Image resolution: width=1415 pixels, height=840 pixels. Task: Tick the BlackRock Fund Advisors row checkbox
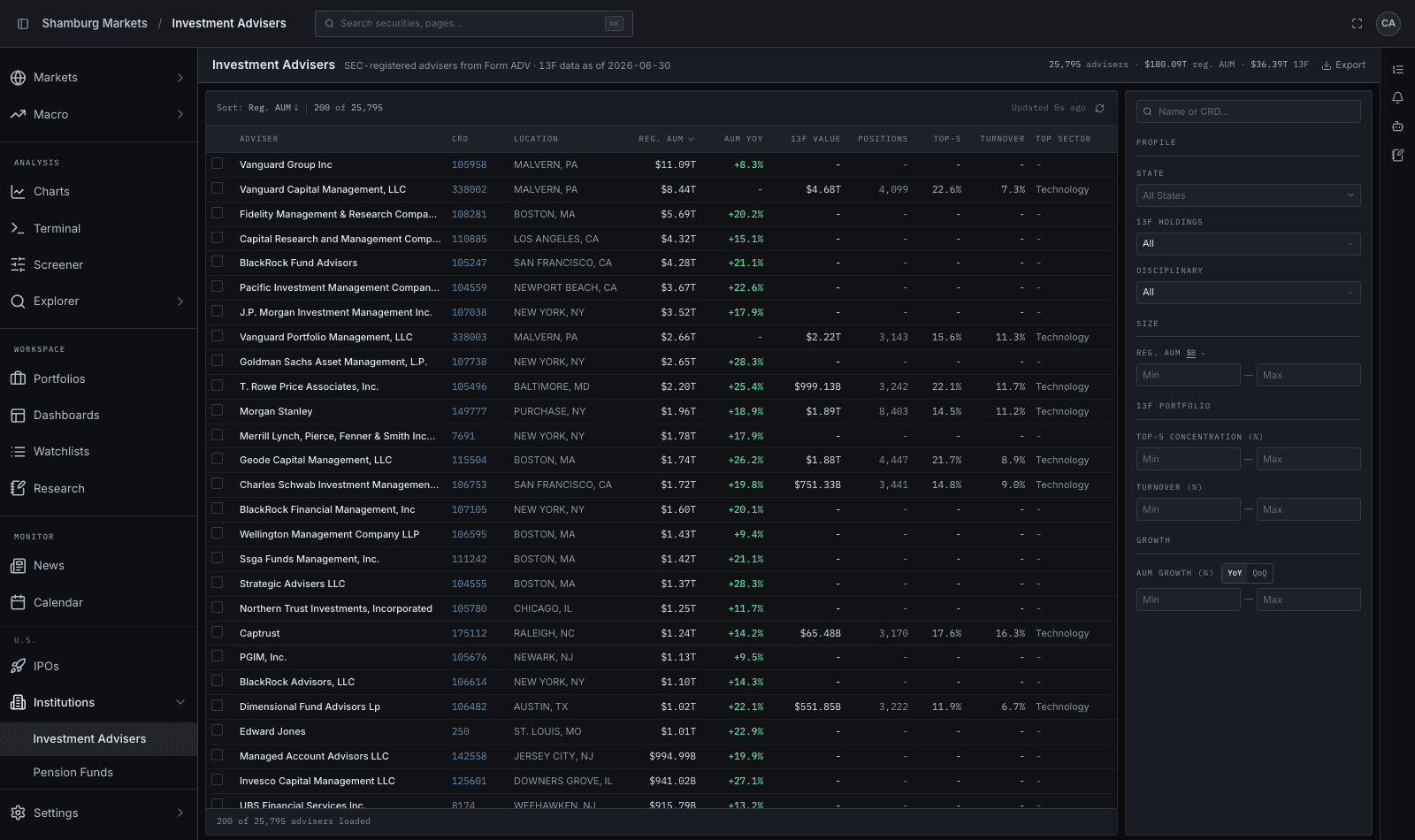click(217, 262)
